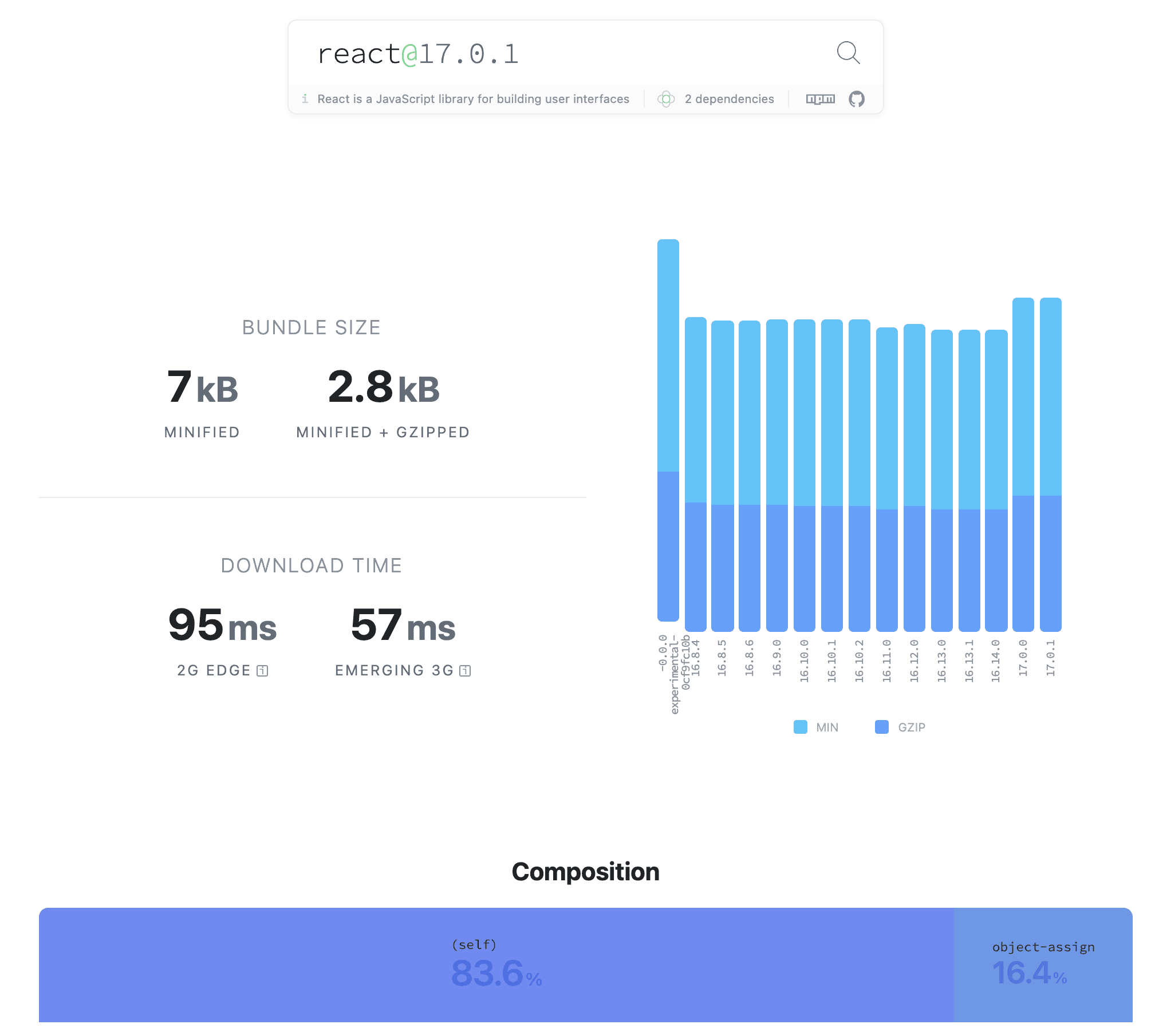Open the 2 dependencies link
Screen dimensions: 1151x1036
(x=729, y=99)
